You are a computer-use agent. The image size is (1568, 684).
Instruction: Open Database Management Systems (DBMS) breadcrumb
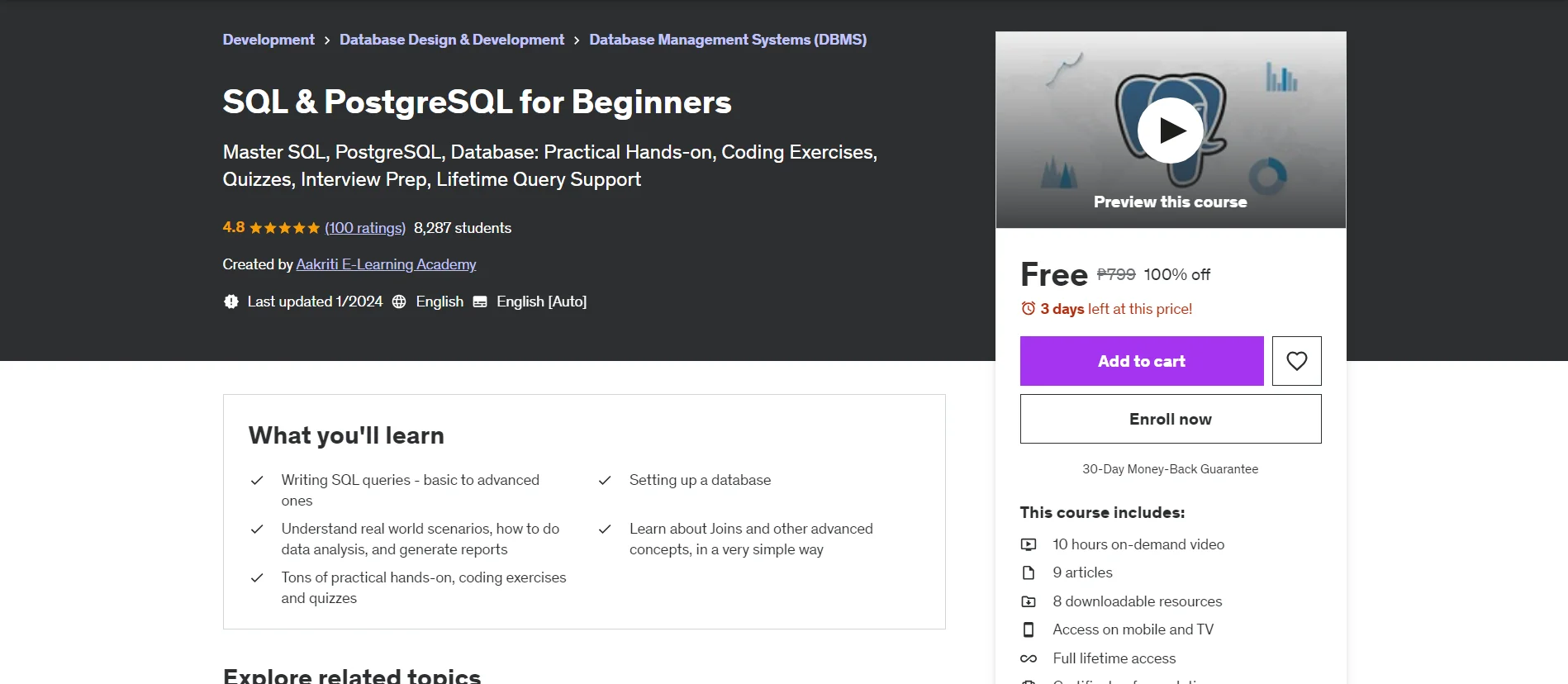pyautogui.click(x=728, y=40)
